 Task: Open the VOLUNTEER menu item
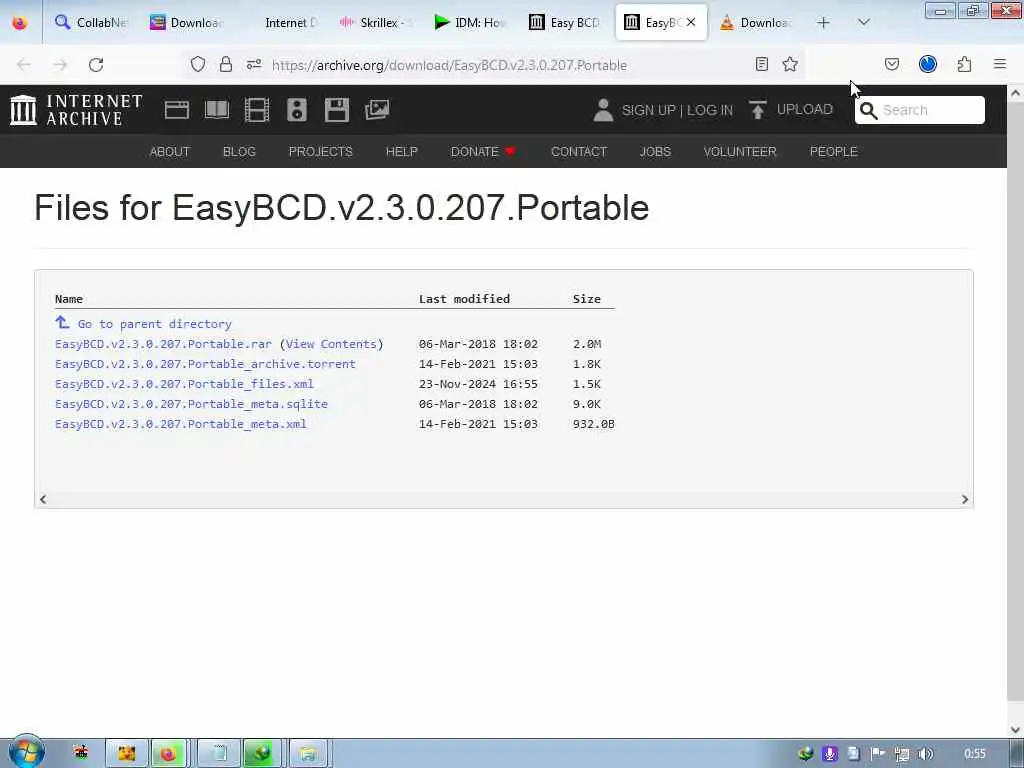tap(740, 152)
